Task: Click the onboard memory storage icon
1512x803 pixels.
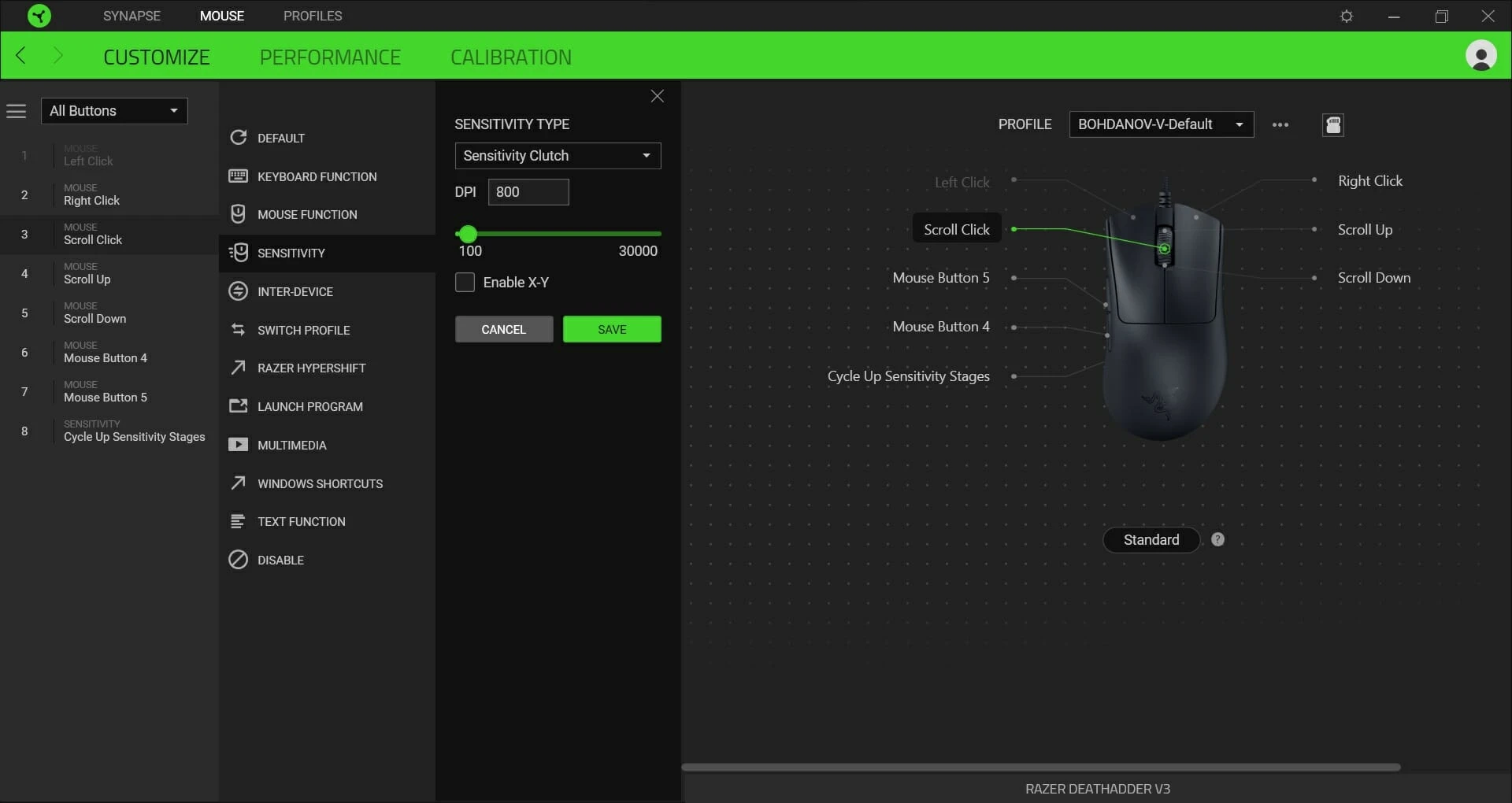Action: (x=1333, y=124)
